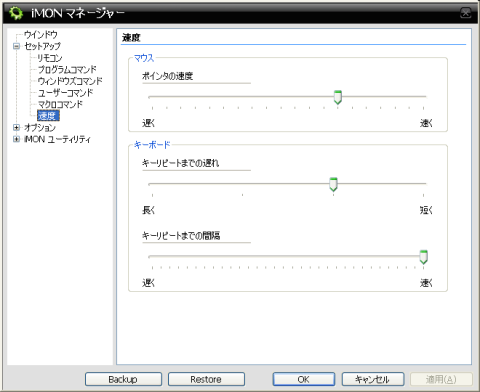Click the キーリピートまでの間隔 label
Viewport: 480px width, 392px height.
coord(181,236)
